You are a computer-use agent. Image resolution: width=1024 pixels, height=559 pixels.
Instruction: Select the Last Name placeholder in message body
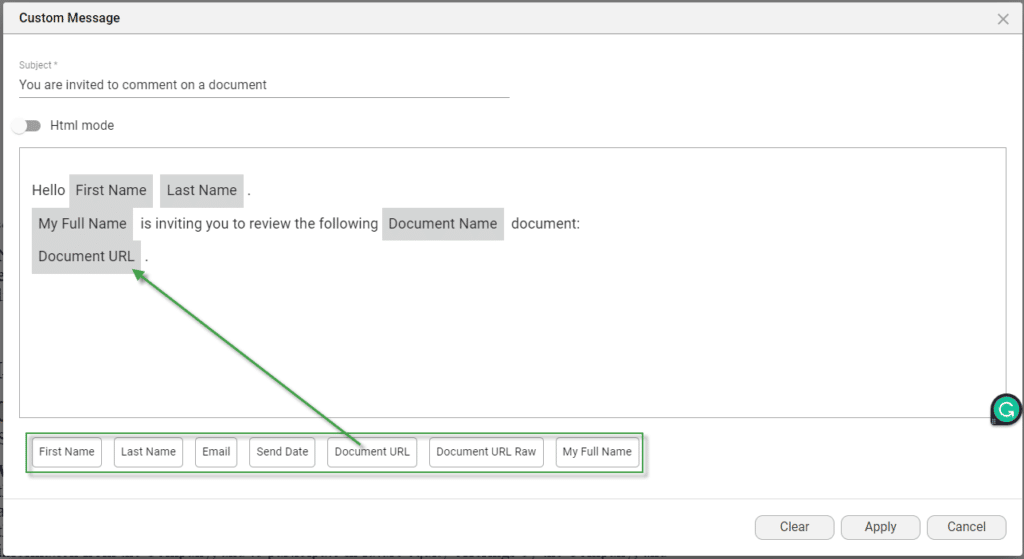click(202, 191)
